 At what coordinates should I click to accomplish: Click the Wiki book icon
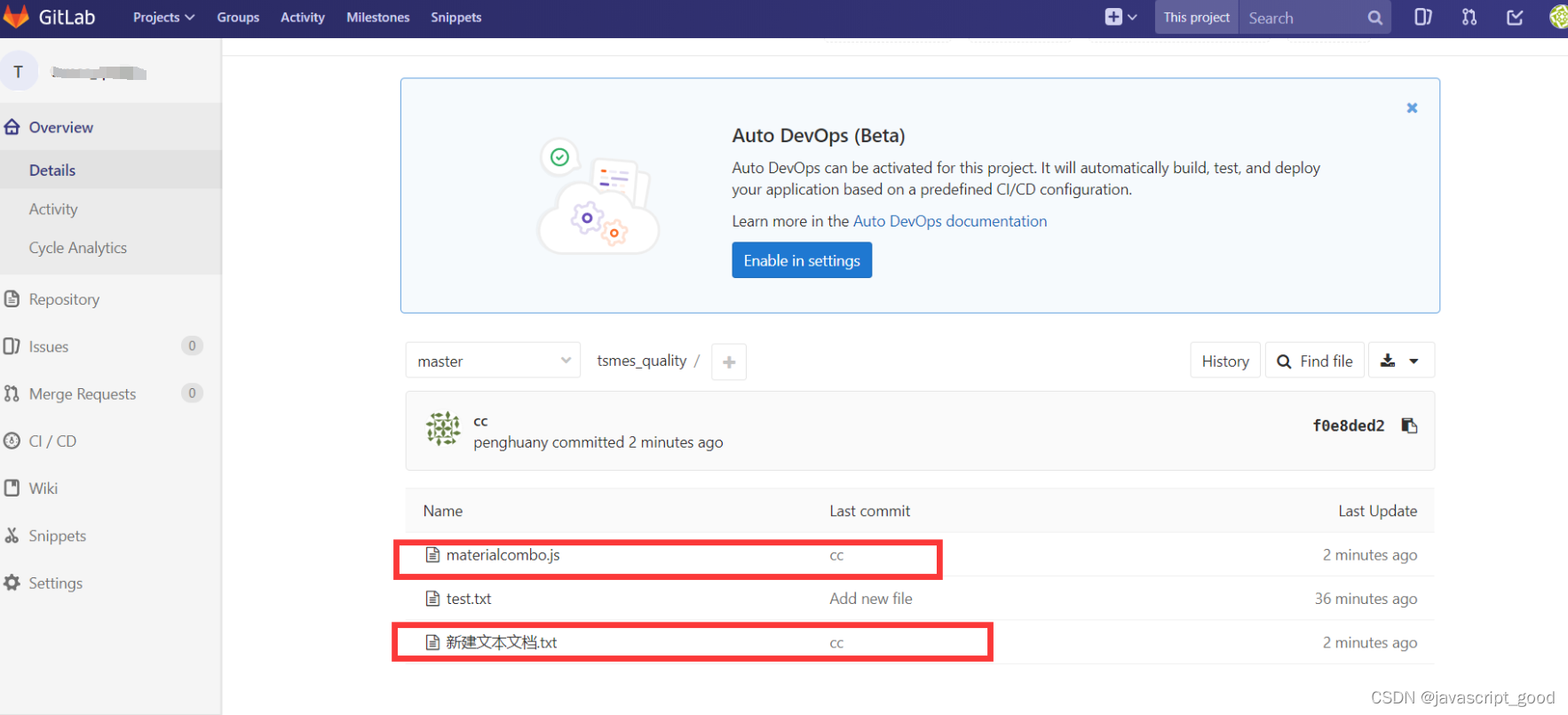12,488
